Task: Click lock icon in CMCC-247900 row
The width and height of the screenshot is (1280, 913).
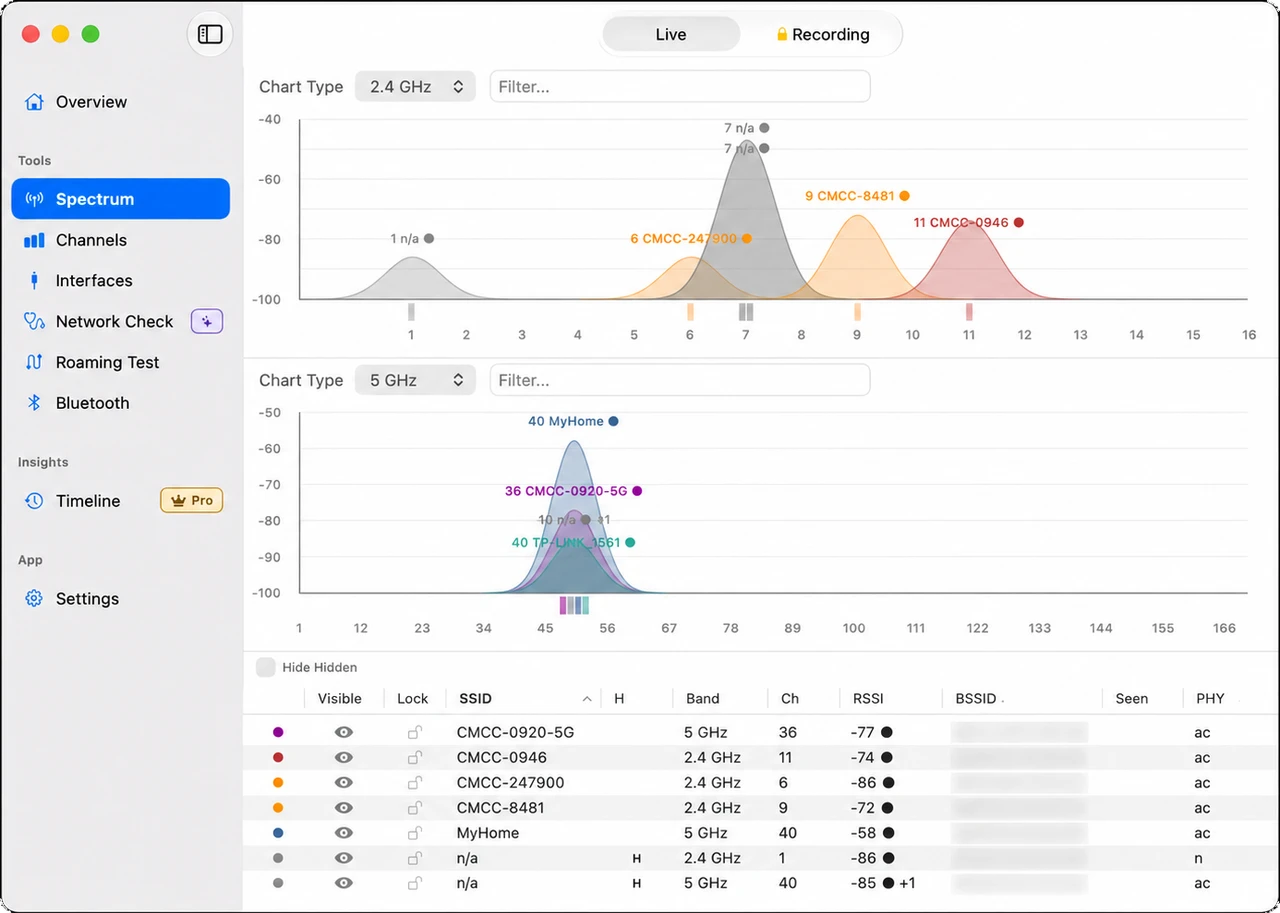Action: coord(414,782)
